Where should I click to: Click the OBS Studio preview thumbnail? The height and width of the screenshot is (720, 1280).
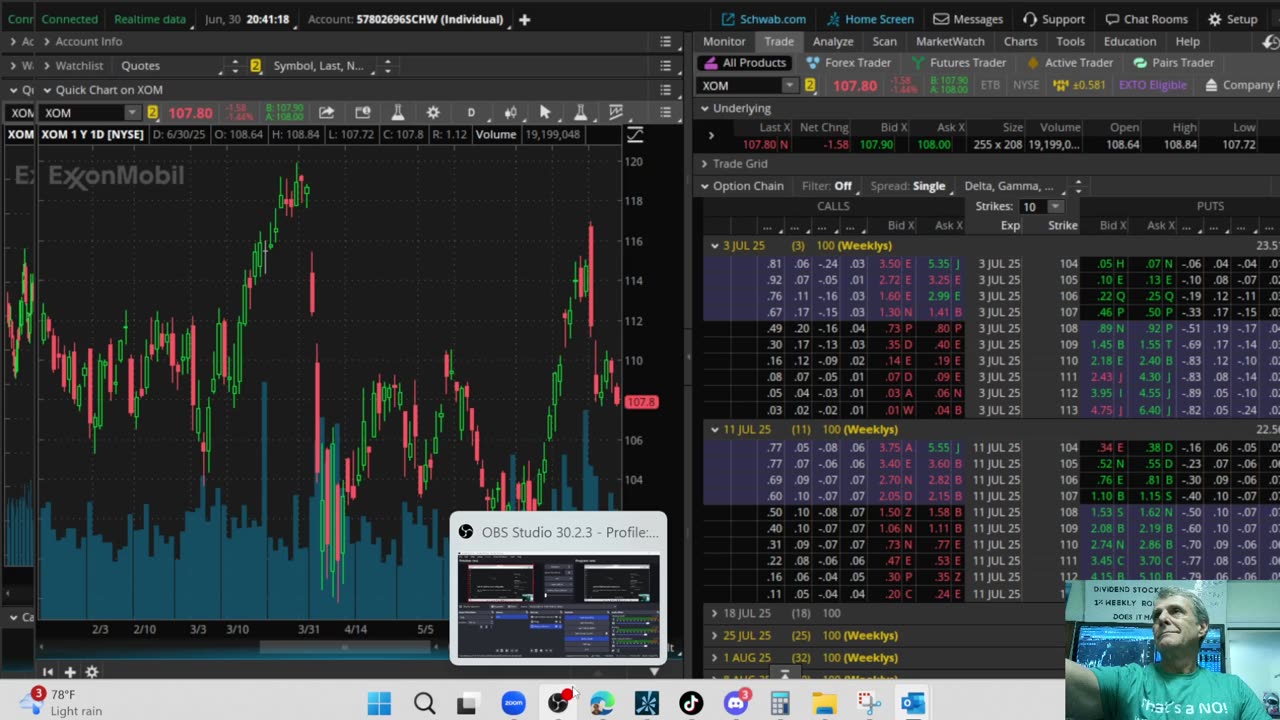point(558,603)
